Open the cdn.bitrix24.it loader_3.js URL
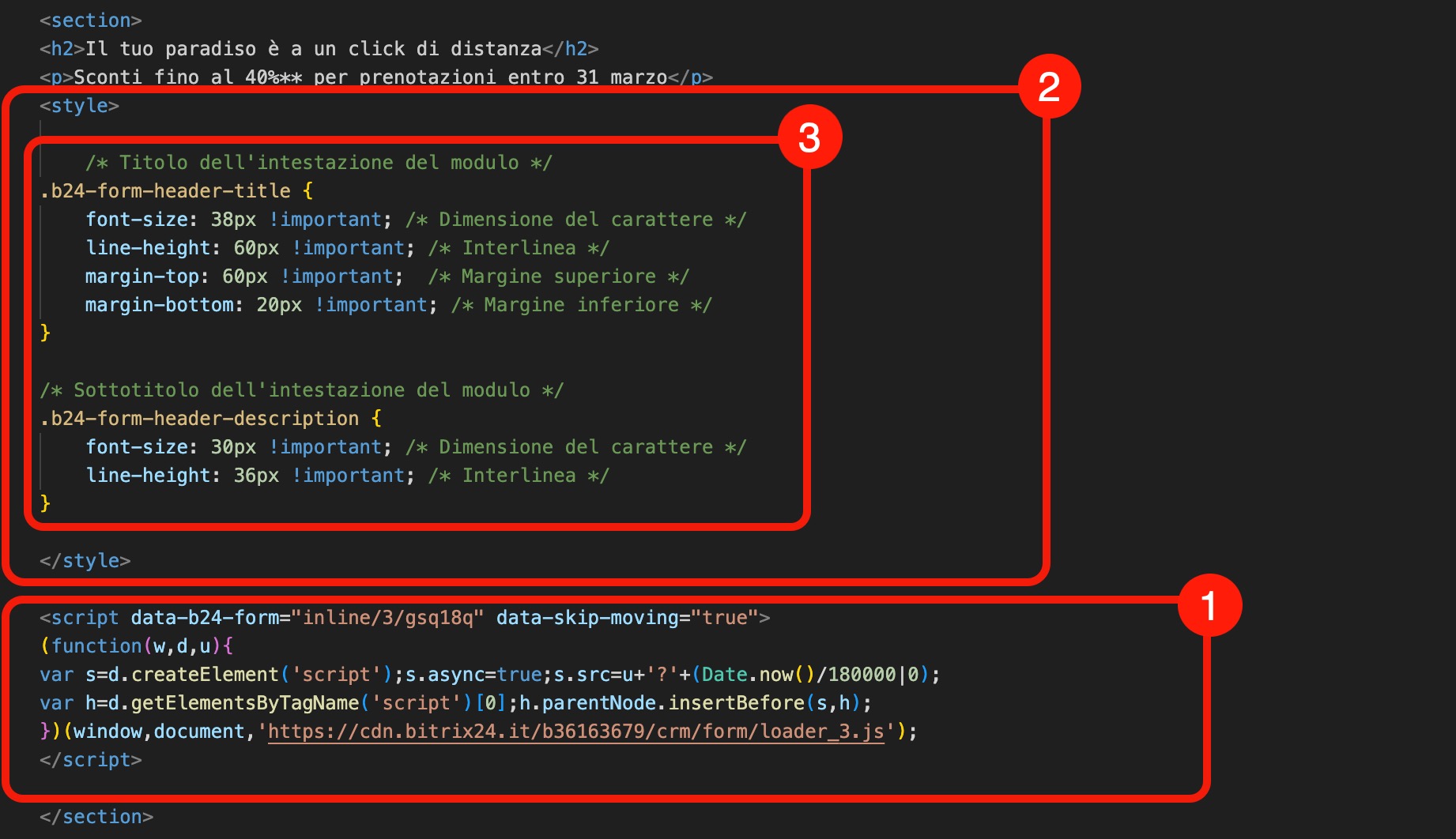The width and height of the screenshot is (1456, 839). coord(575,732)
